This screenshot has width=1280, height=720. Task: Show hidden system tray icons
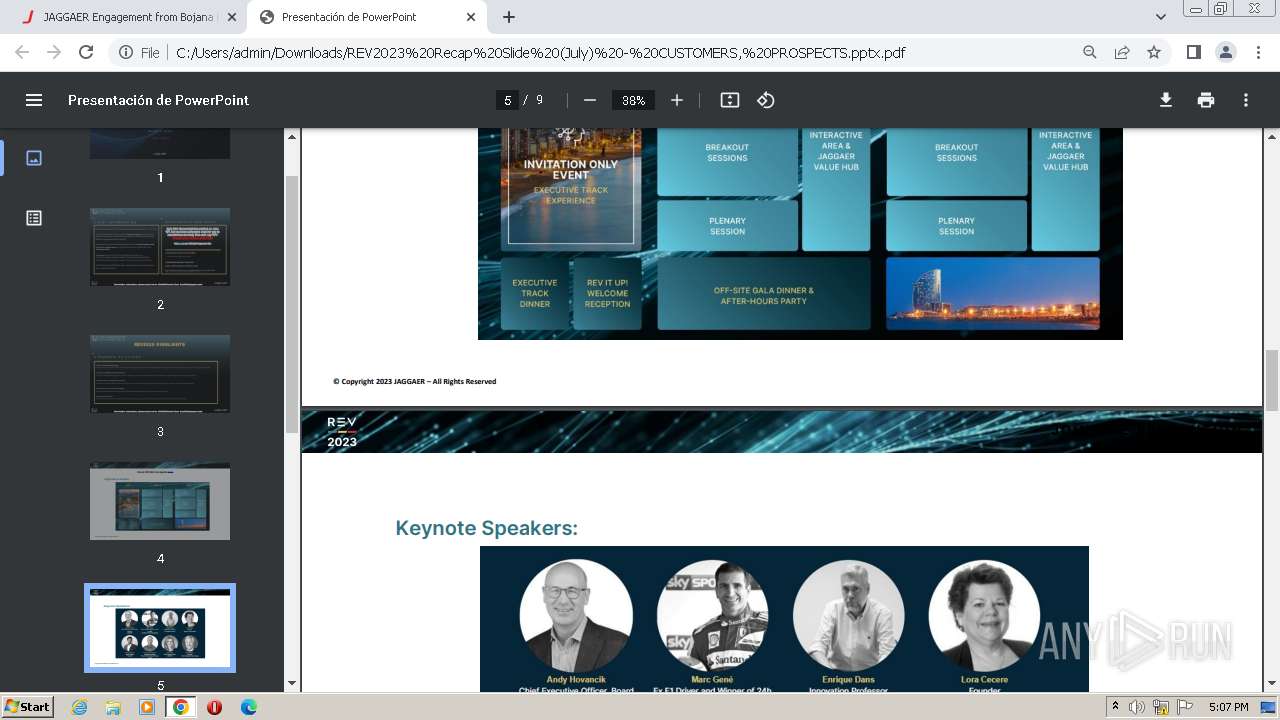coord(1116,706)
